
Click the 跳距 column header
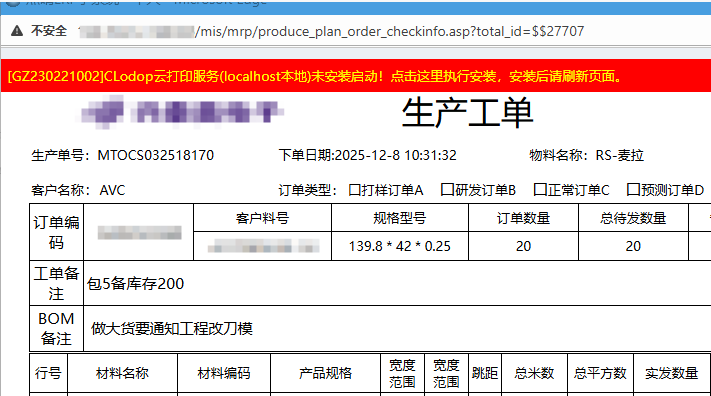click(x=485, y=373)
